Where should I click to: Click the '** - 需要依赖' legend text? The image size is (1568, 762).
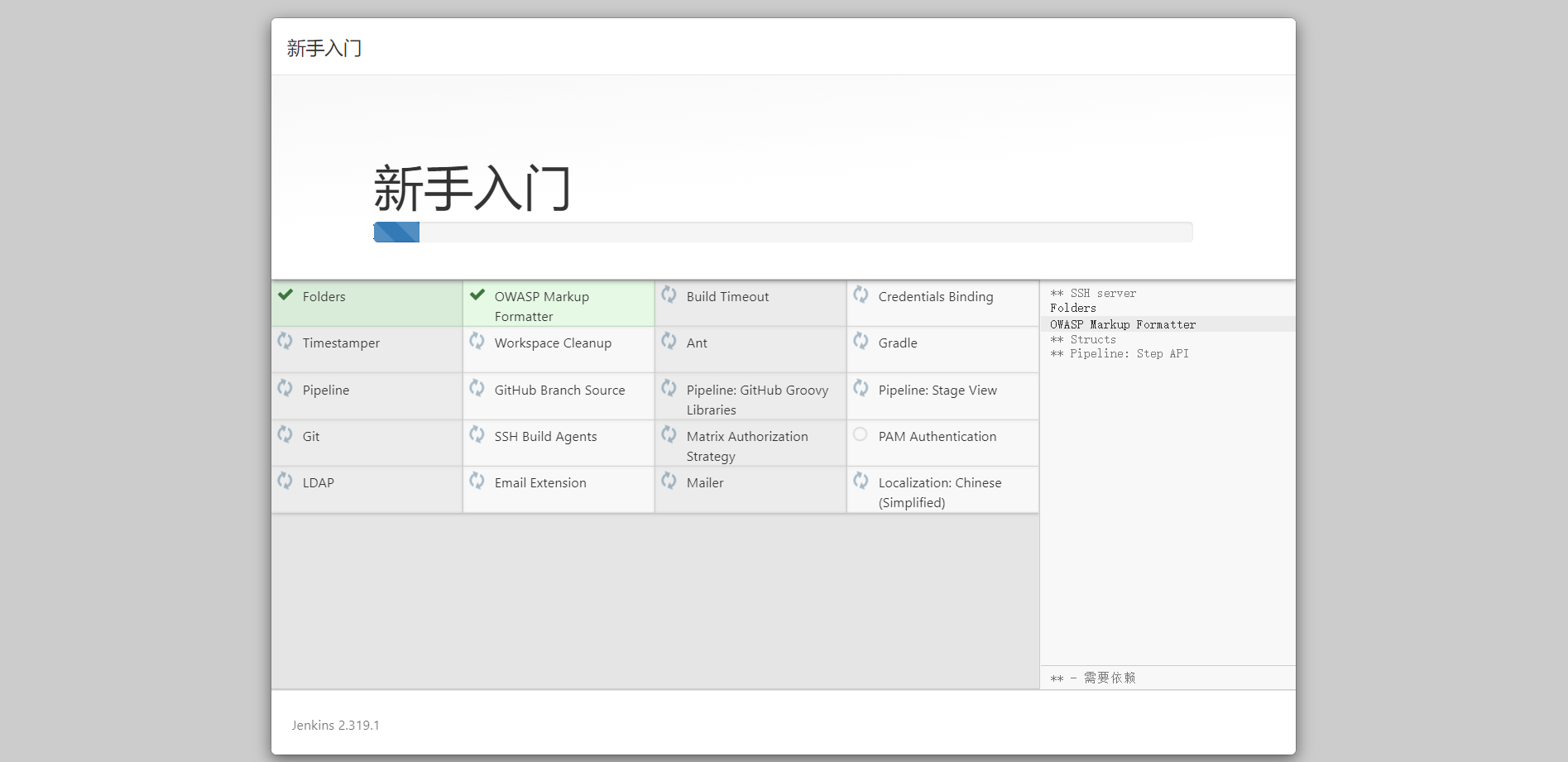(1093, 678)
